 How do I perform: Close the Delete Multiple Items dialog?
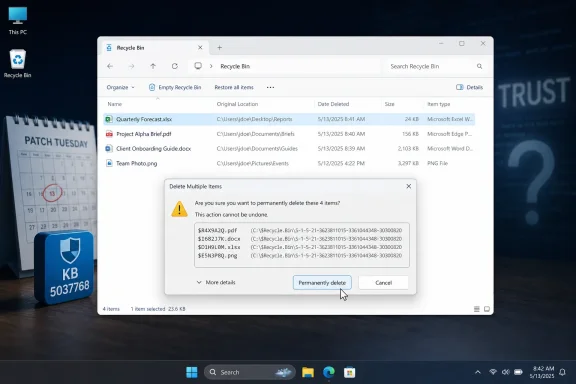pos(408,186)
